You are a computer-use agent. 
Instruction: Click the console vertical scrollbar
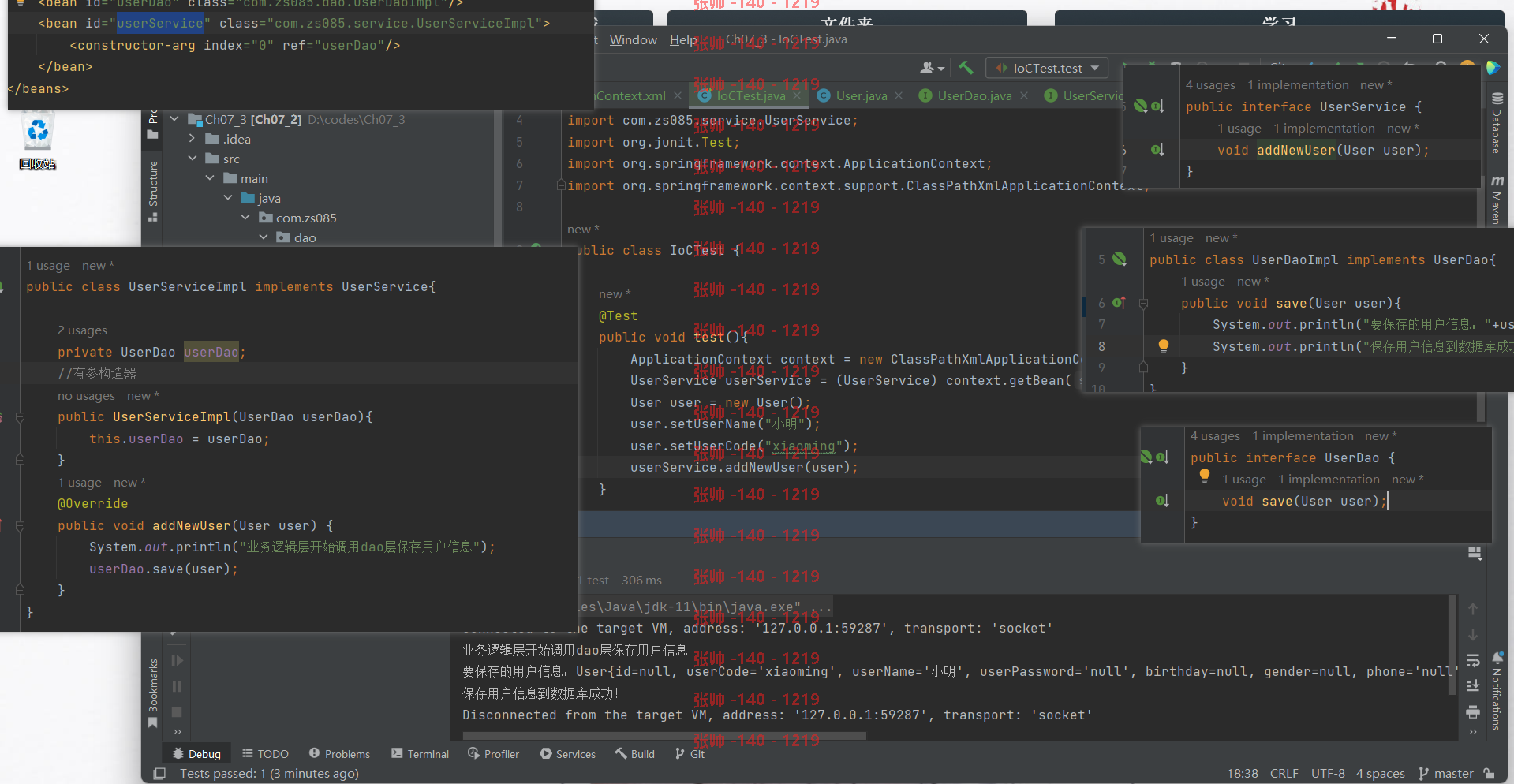[1452, 645]
